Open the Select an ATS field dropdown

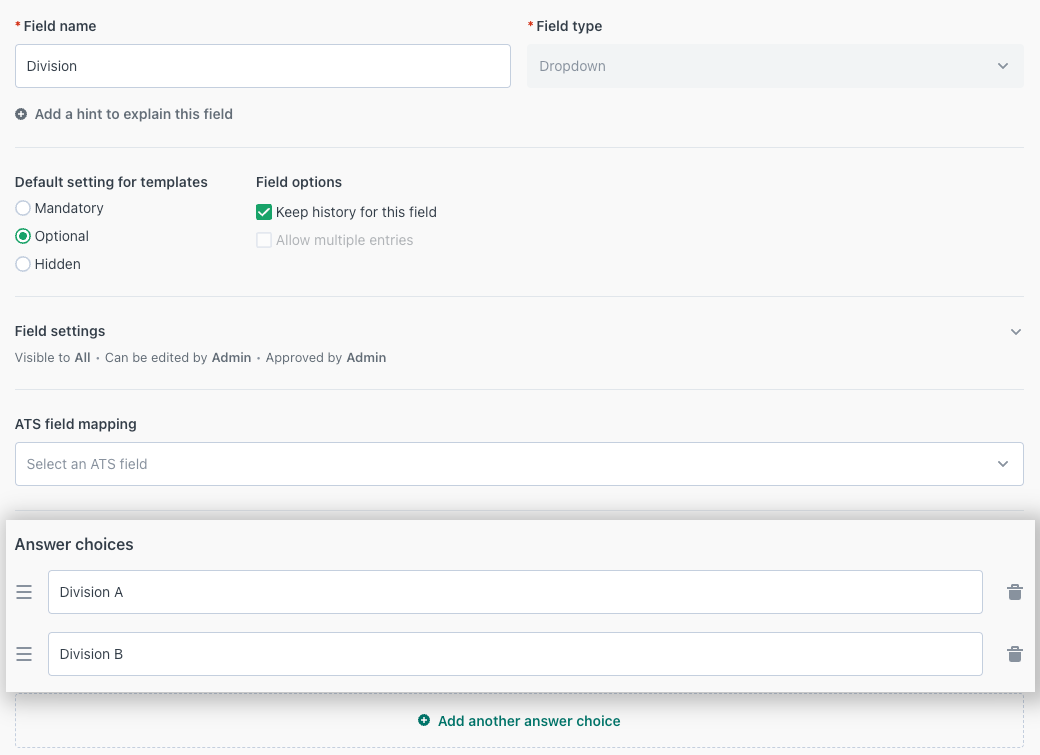(519, 464)
